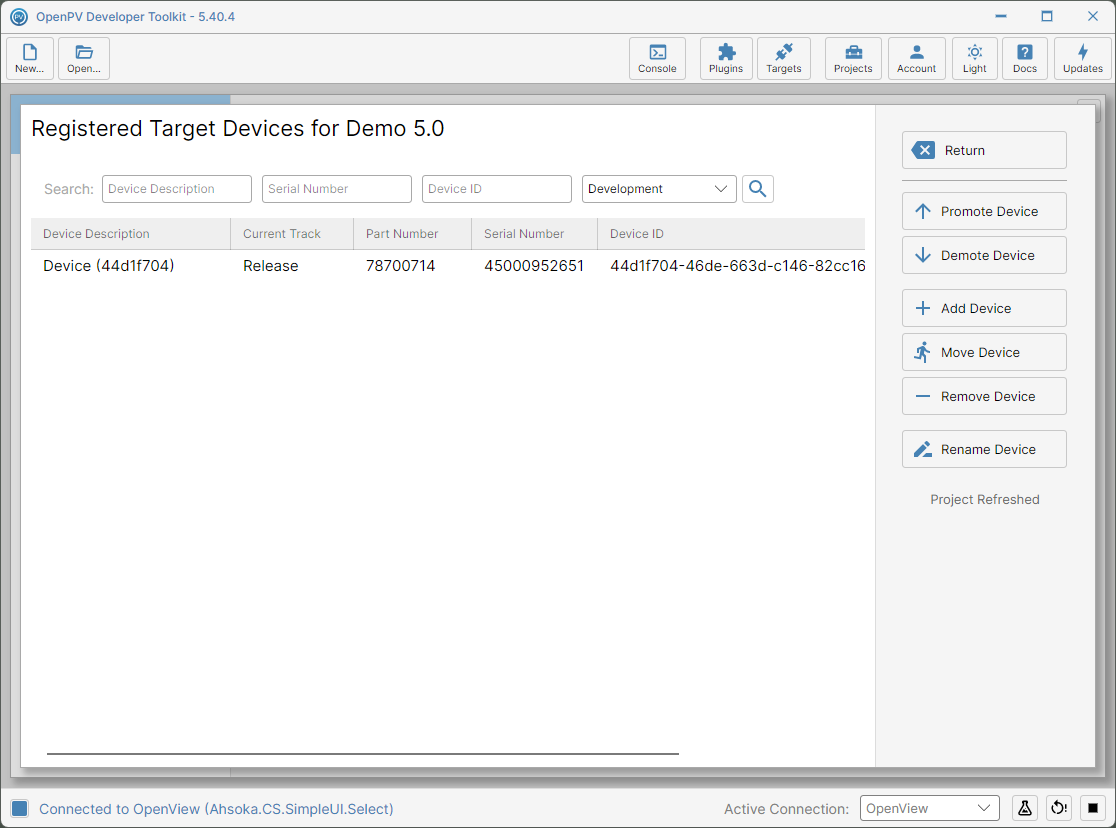Click Remove Device button
The width and height of the screenshot is (1116, 828).
coord(984,397)
